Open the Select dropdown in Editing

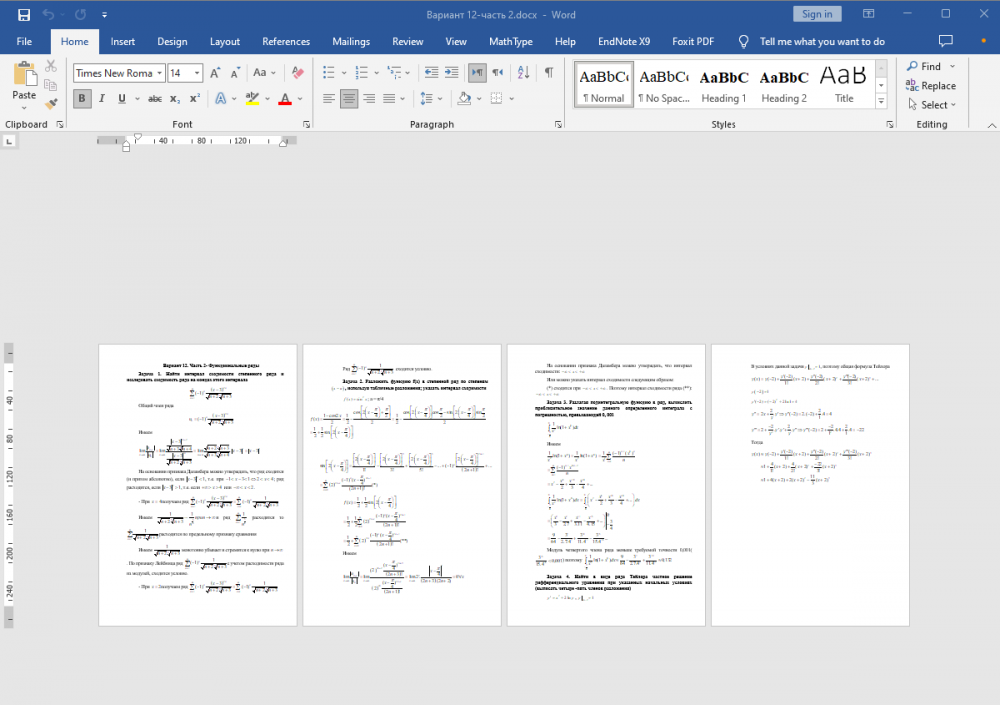coord(932,105)
